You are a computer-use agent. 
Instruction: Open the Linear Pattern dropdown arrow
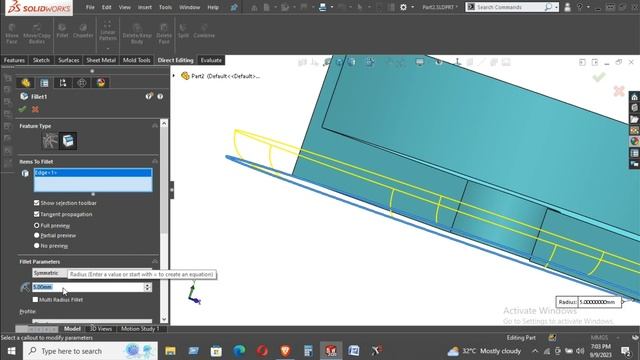coord(108,49)
